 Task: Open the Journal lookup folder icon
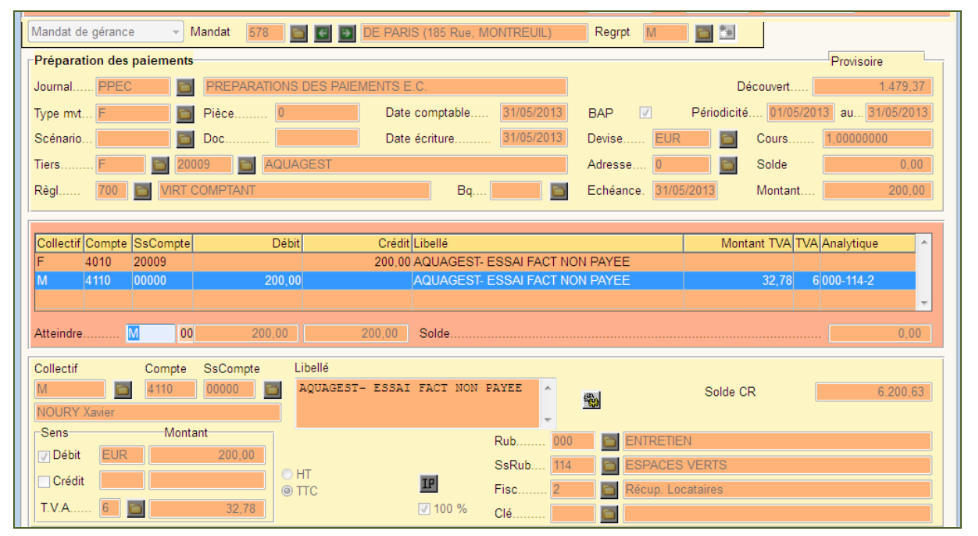coord(185,87)
